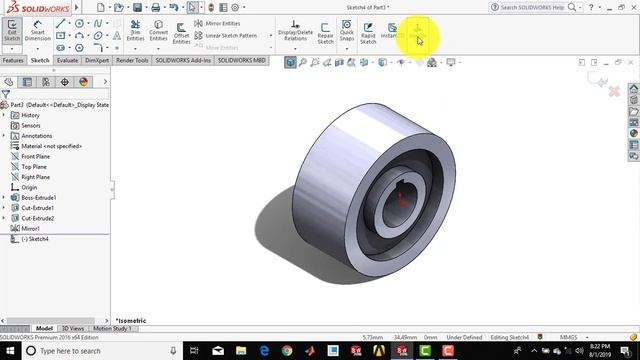
Task: Switch to the Evaluate tab
Action: 67,60
